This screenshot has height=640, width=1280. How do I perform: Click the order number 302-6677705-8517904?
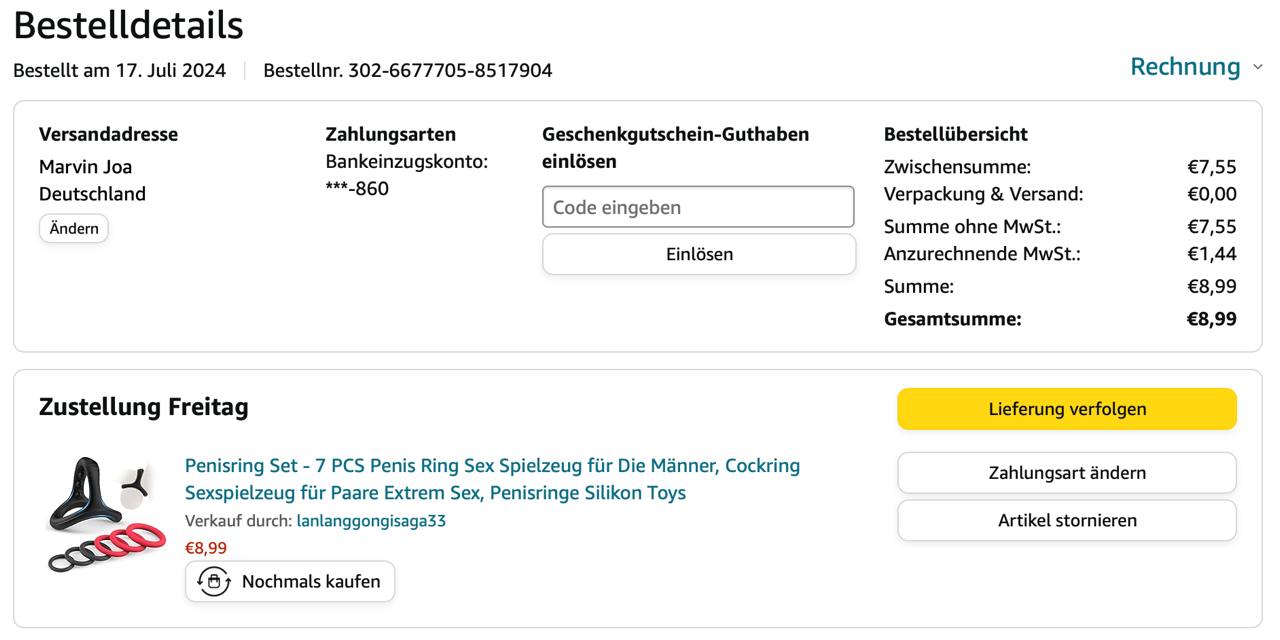(x=449, y=71)
